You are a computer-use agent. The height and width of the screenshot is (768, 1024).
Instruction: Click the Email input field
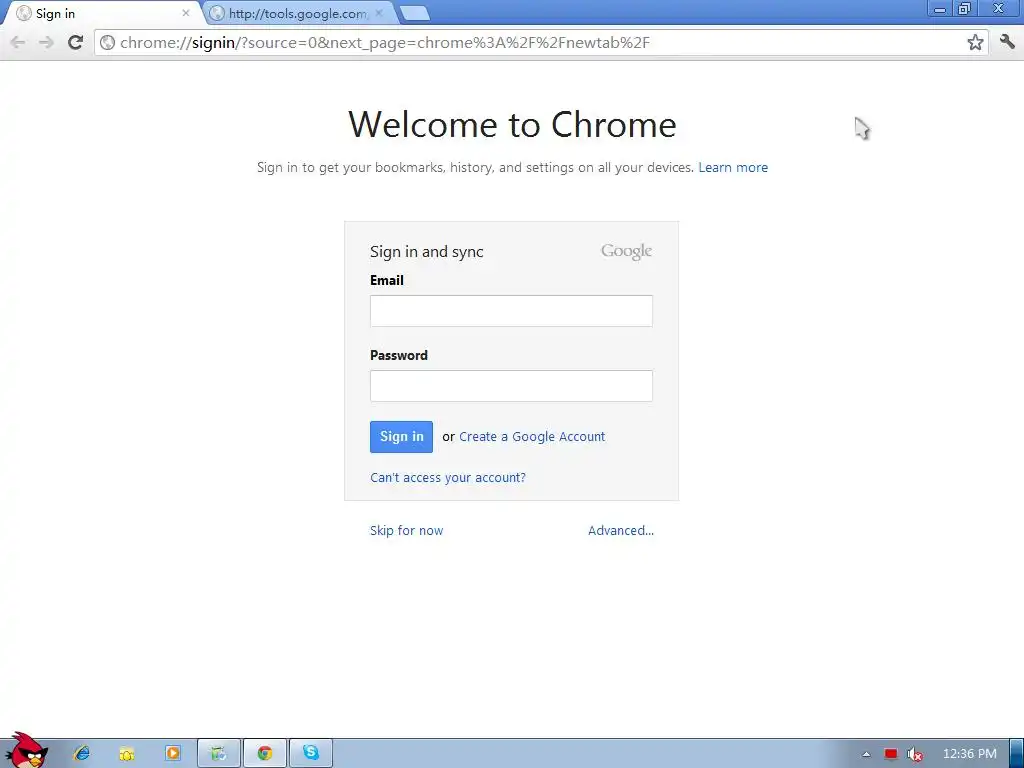(x=511, y=311)
